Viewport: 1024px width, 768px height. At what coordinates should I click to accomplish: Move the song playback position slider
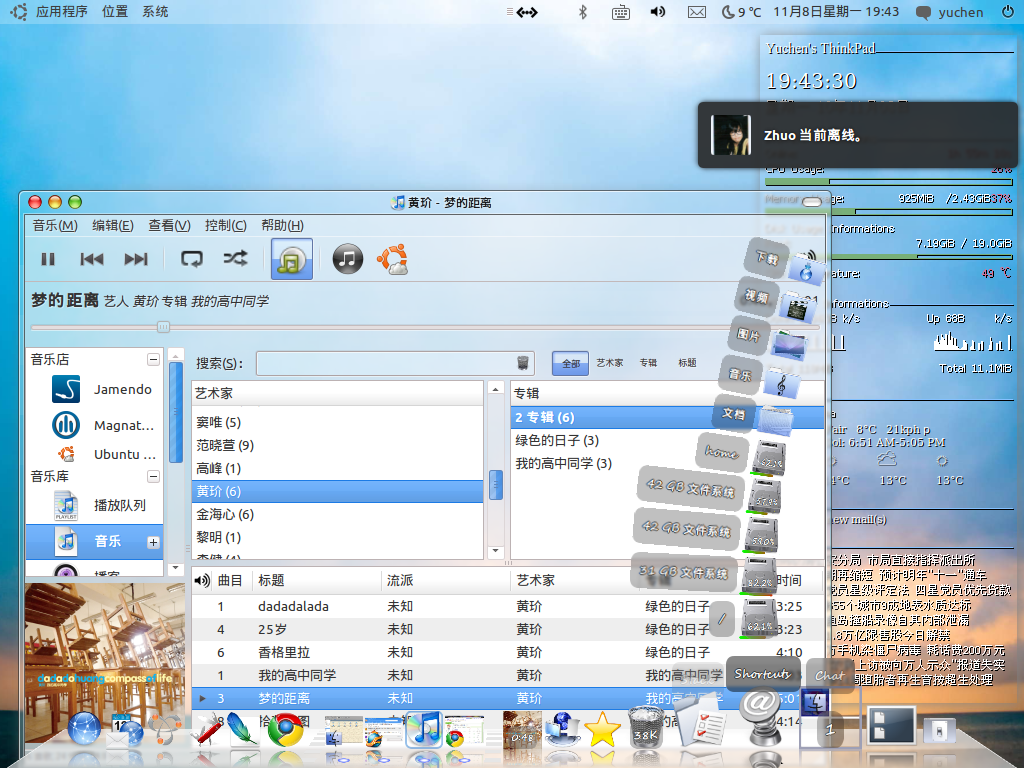pyautogui.click(x=163, y=327)
